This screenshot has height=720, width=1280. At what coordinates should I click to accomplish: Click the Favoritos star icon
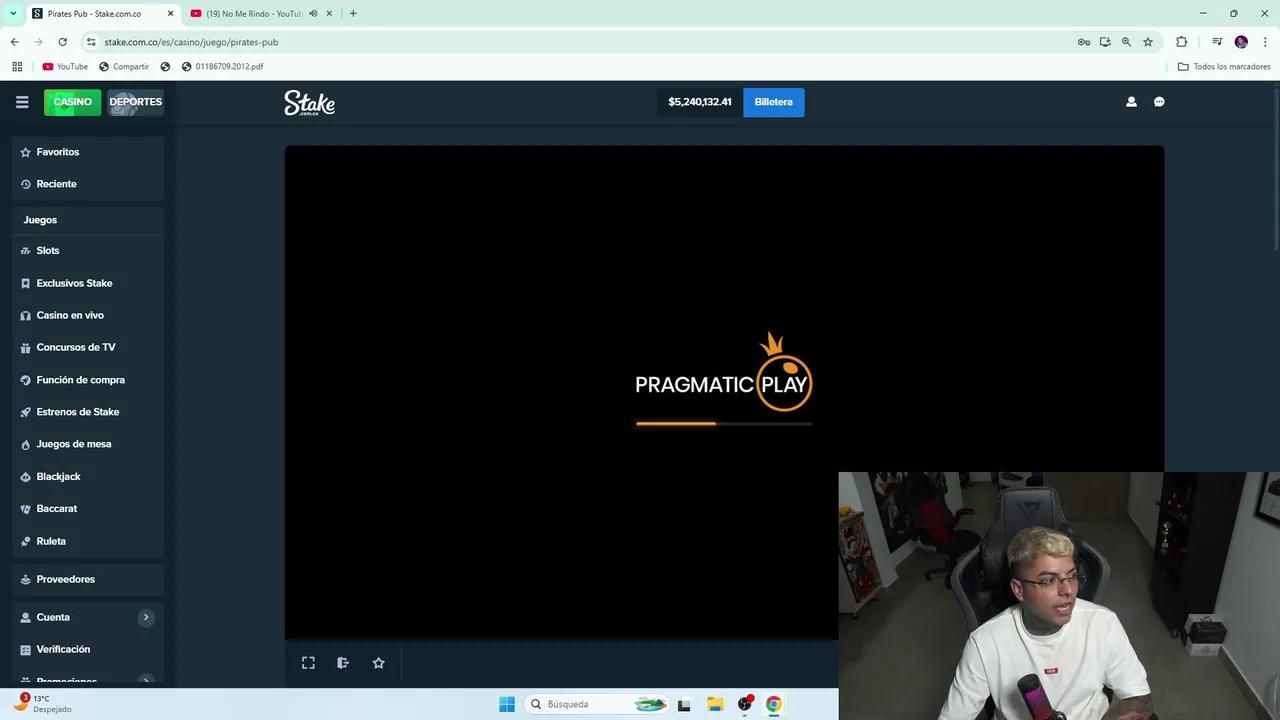(26, 152)
